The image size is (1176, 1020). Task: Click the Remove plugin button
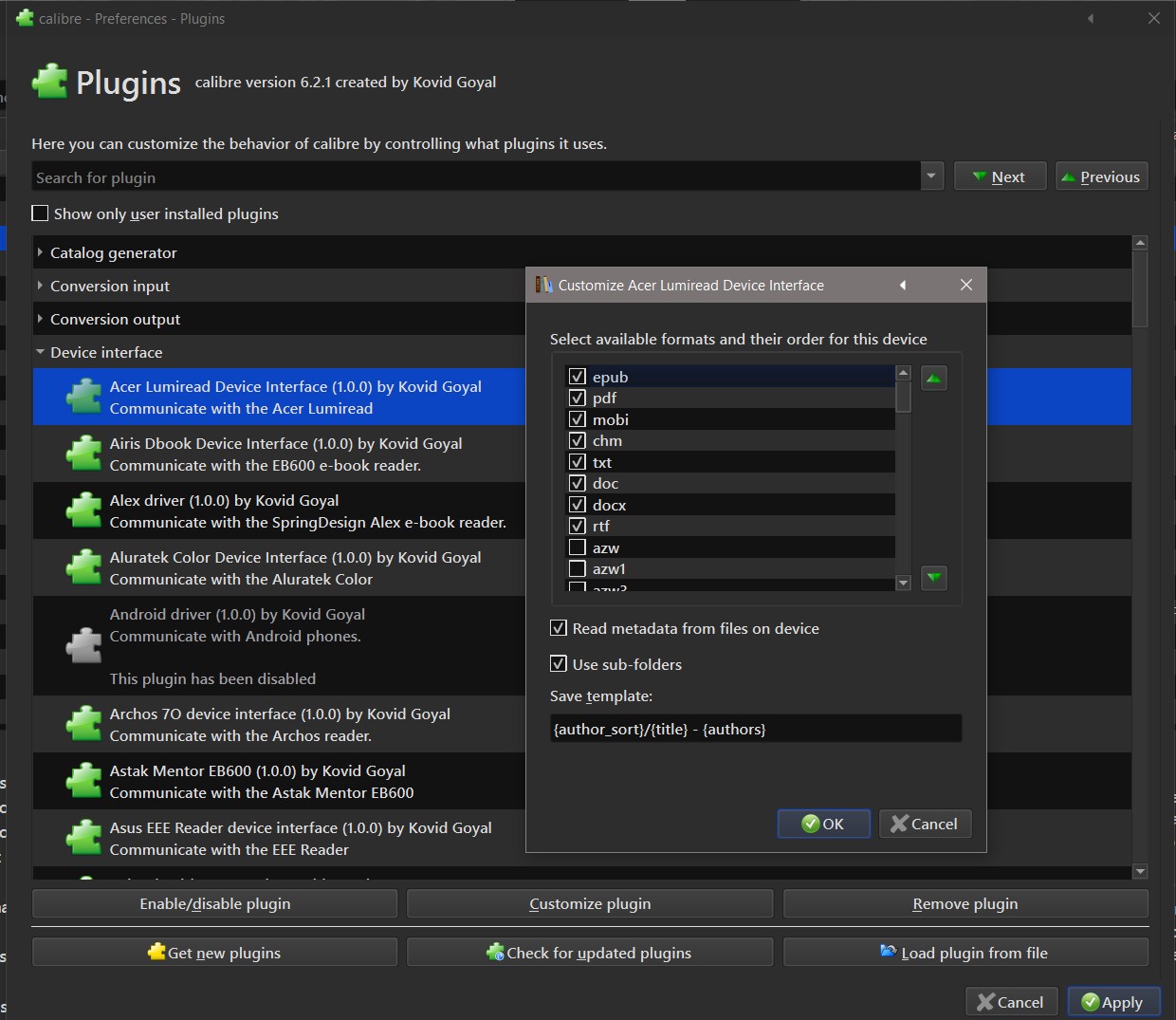[x=965, y=903]
